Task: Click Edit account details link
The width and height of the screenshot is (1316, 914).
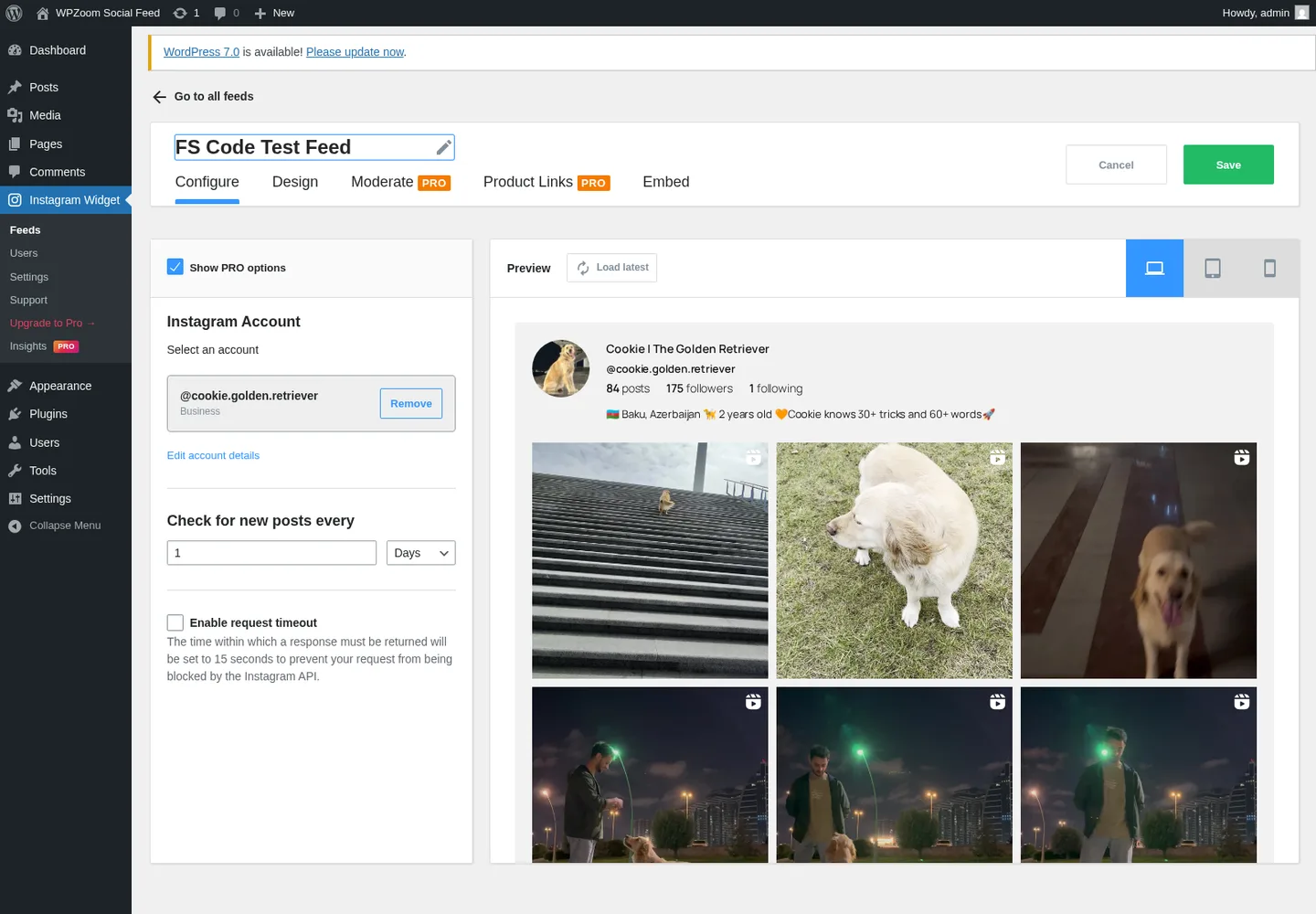Action: [x=213, y=455]
